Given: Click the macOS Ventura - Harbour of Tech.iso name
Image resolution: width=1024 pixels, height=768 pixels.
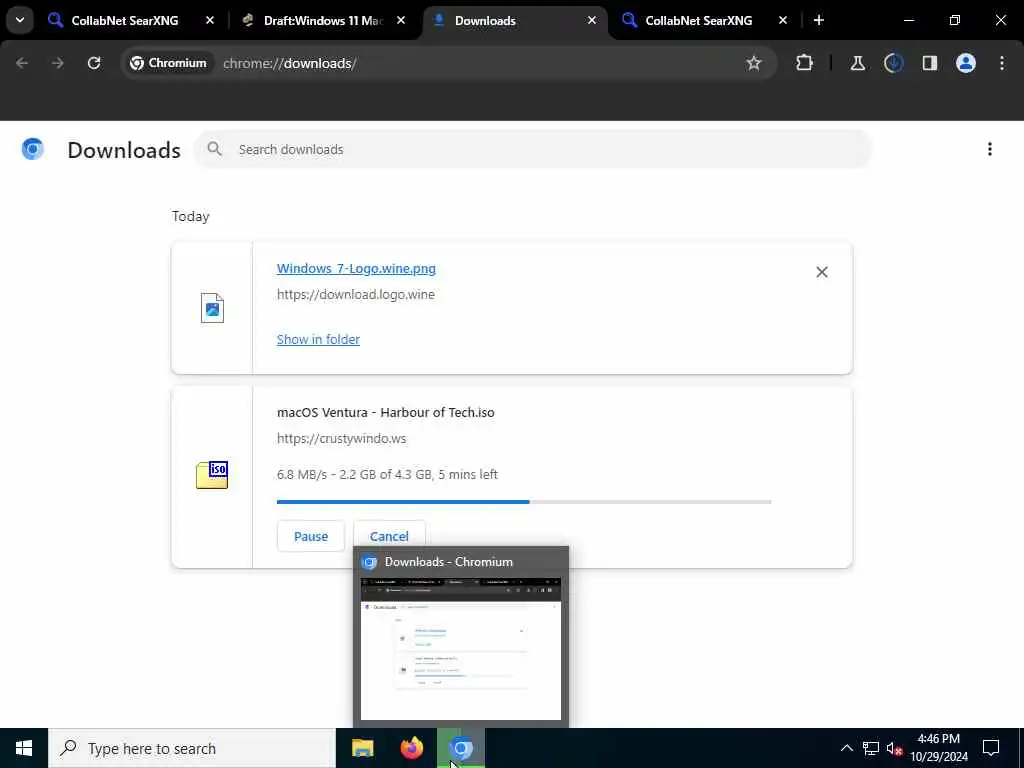Looking at the screenshot, I should pos(385,413).
